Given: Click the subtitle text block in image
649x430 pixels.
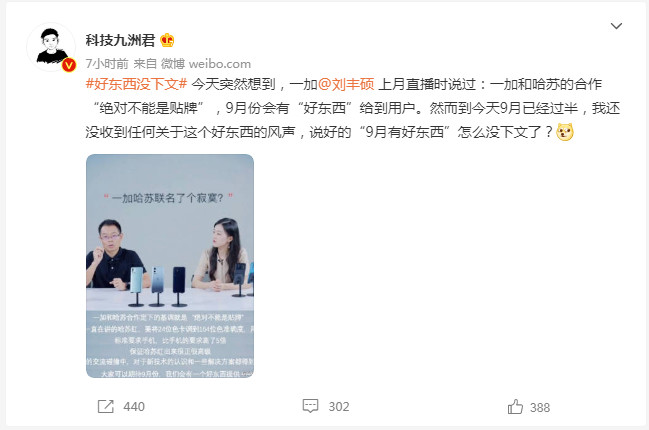Looking at the screenshot, I should pos(170,345).
